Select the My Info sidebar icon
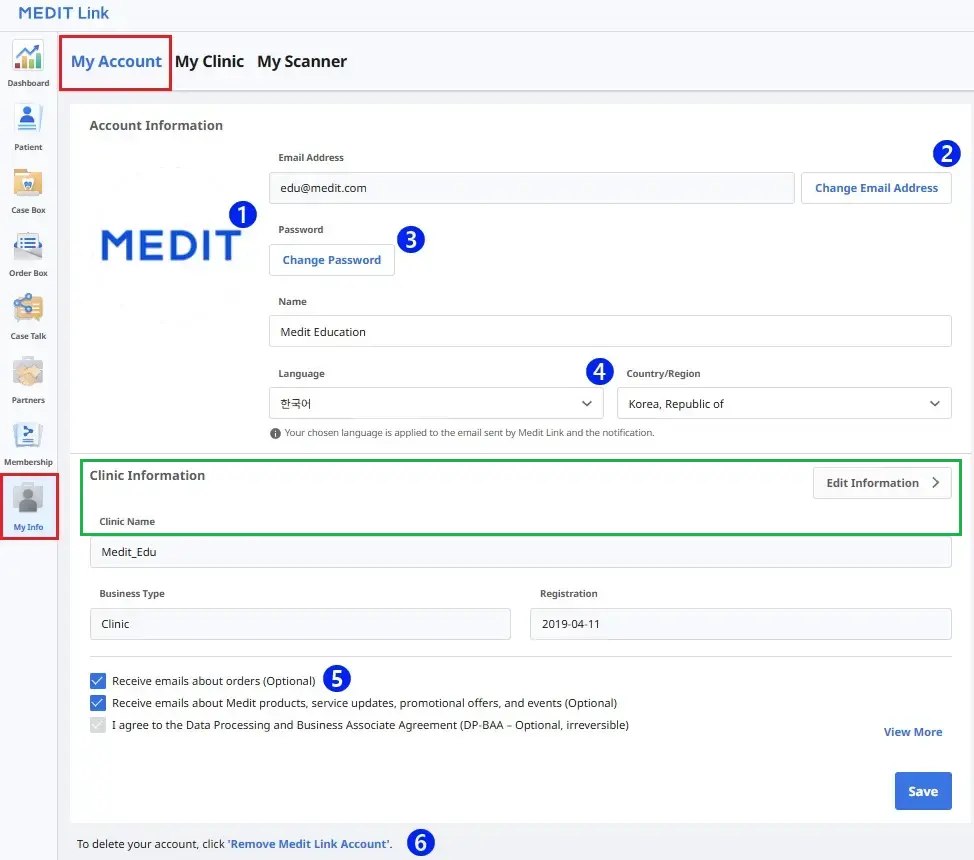 pos(28,498)
